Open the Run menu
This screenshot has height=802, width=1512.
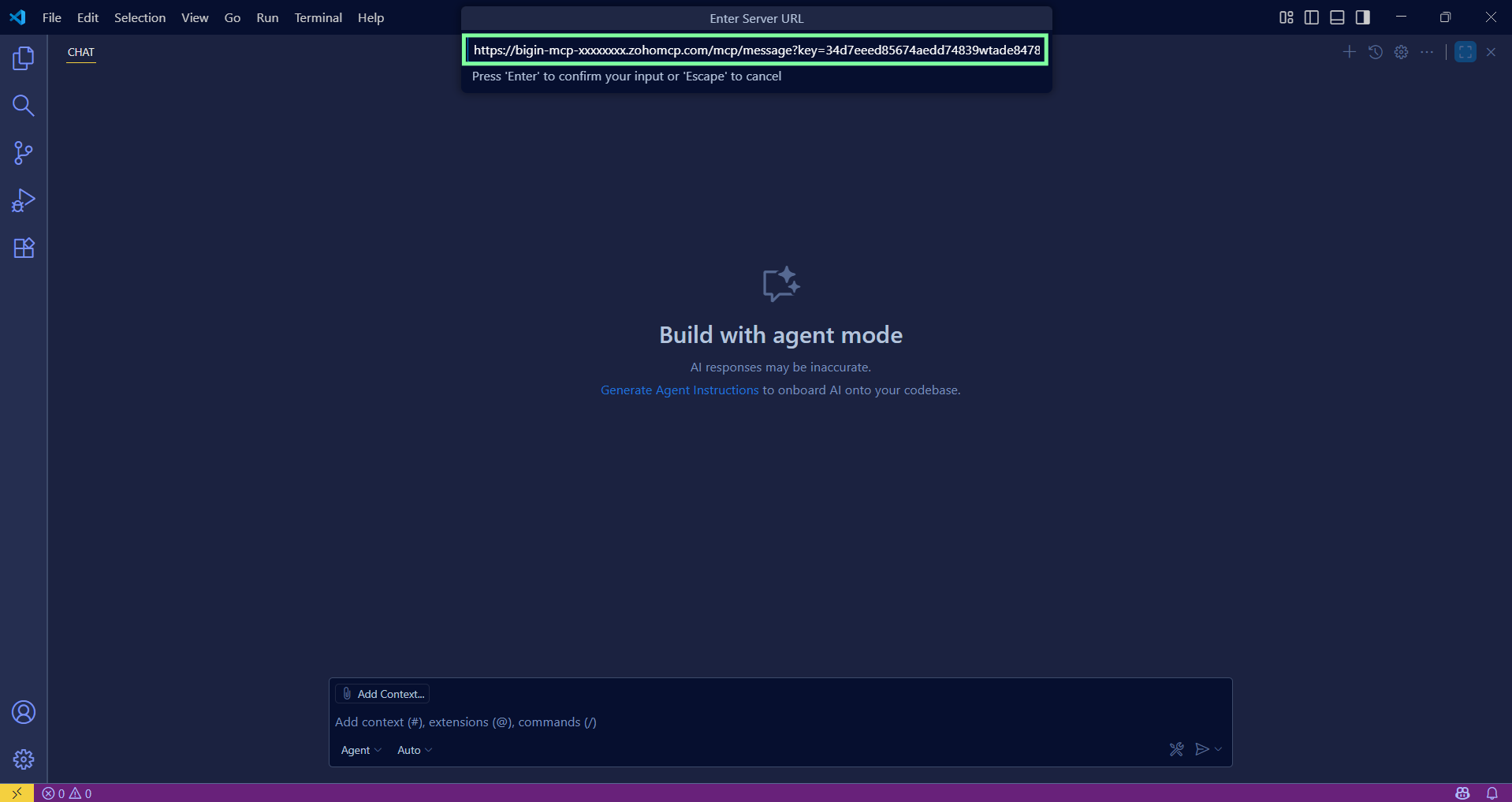tap(267, 17)
